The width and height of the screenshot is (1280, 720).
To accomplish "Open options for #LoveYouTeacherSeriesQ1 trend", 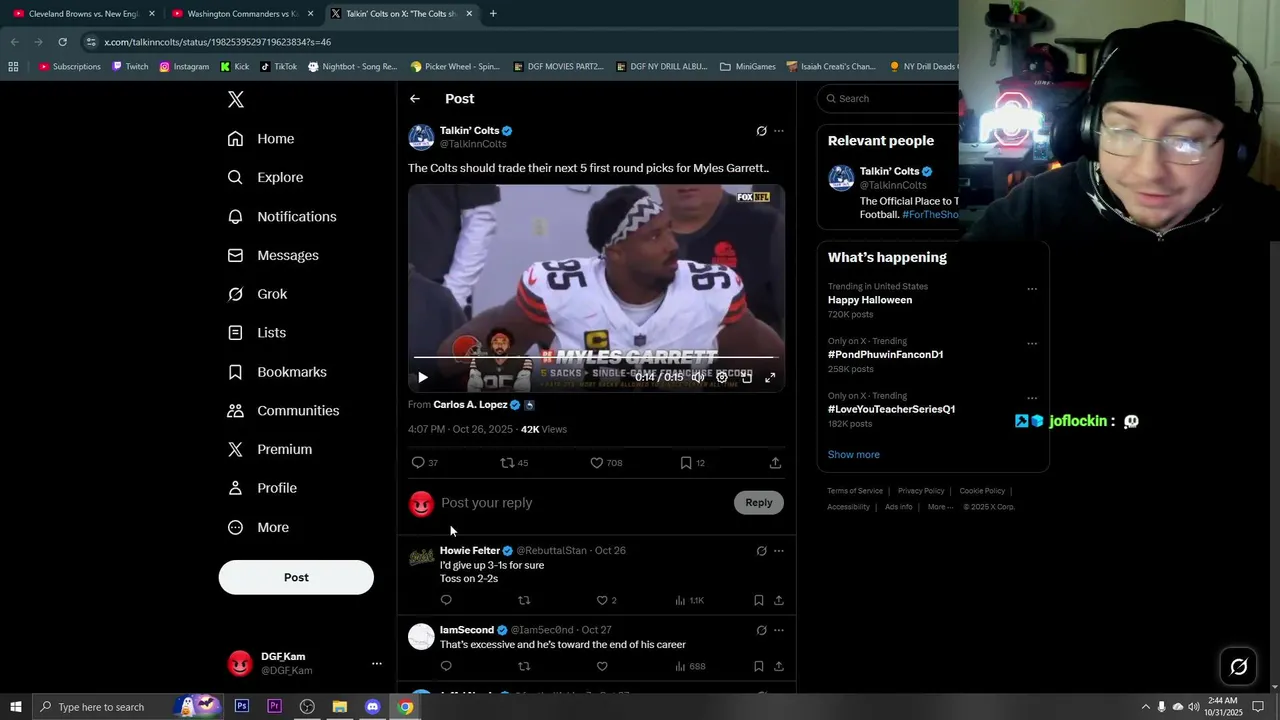I will pos(1032,398).
